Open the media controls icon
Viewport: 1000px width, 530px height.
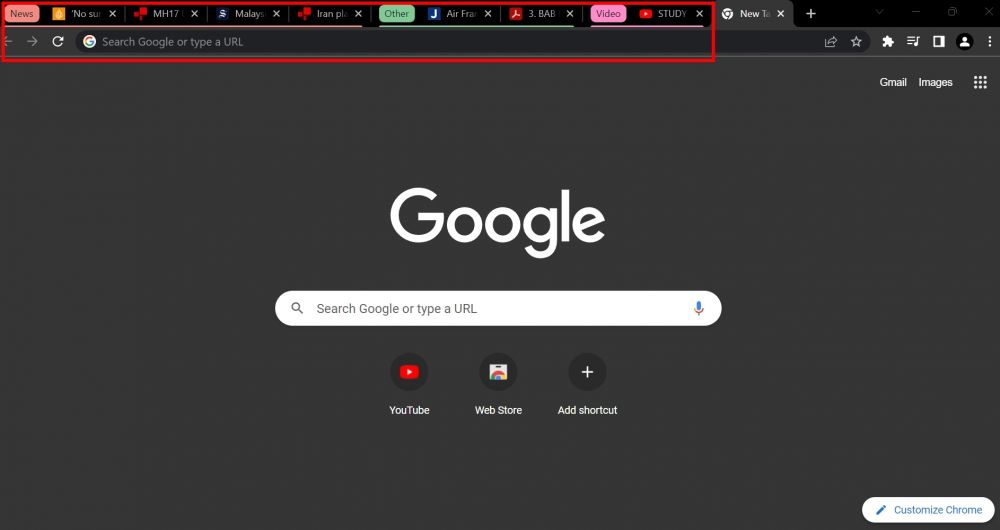coord(913,41)
